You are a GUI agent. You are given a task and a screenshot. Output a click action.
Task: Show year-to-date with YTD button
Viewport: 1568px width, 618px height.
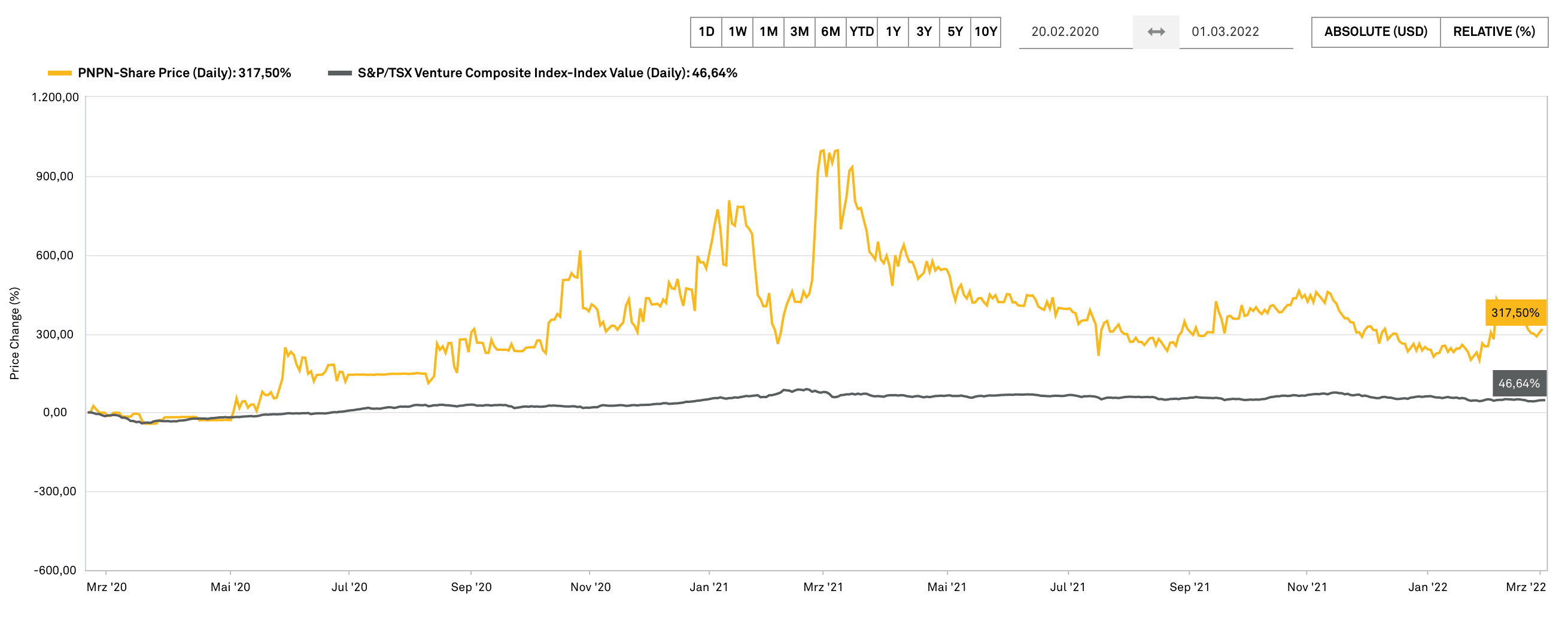(x=861, y=32)
